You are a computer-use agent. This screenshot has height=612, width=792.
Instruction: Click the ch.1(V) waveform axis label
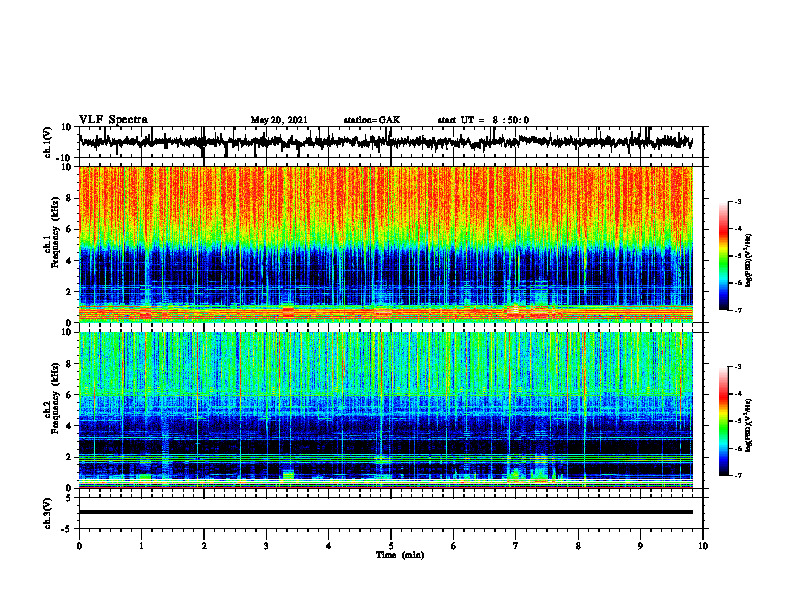coord(48,142)
